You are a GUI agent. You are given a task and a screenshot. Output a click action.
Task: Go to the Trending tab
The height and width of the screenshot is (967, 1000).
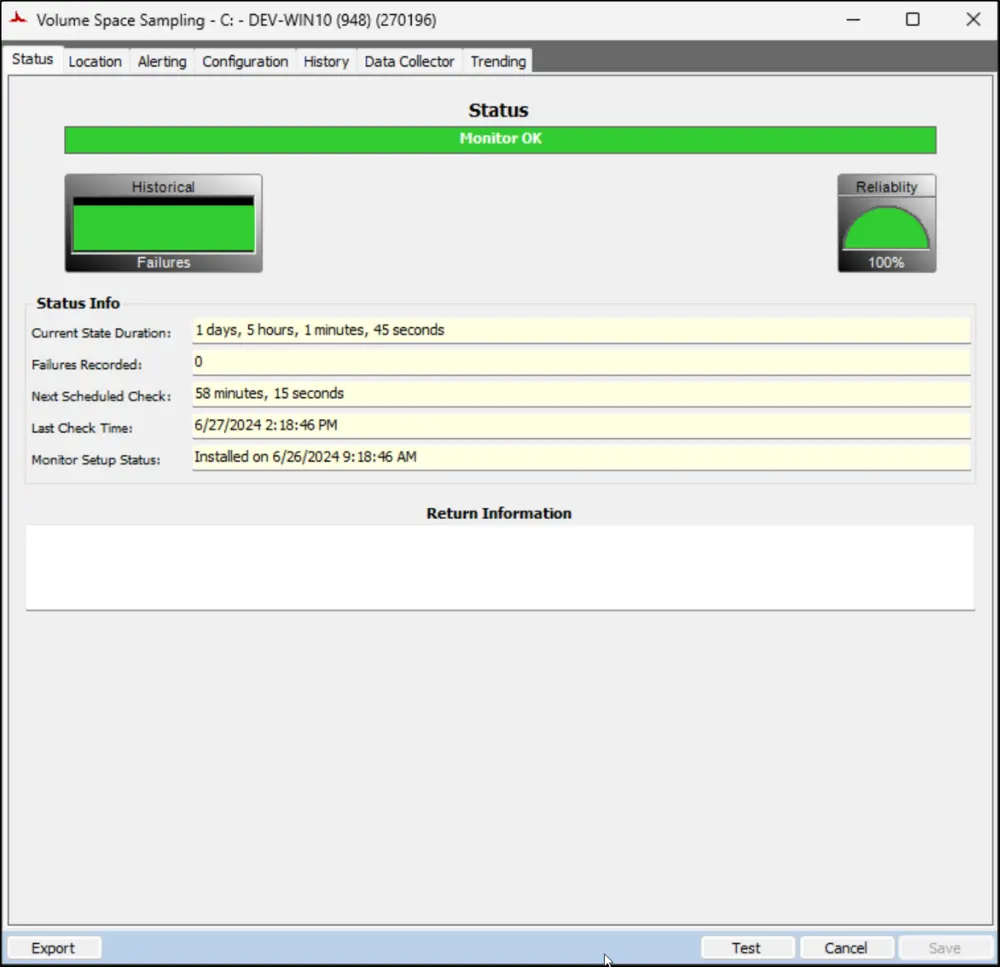point(498,61)
